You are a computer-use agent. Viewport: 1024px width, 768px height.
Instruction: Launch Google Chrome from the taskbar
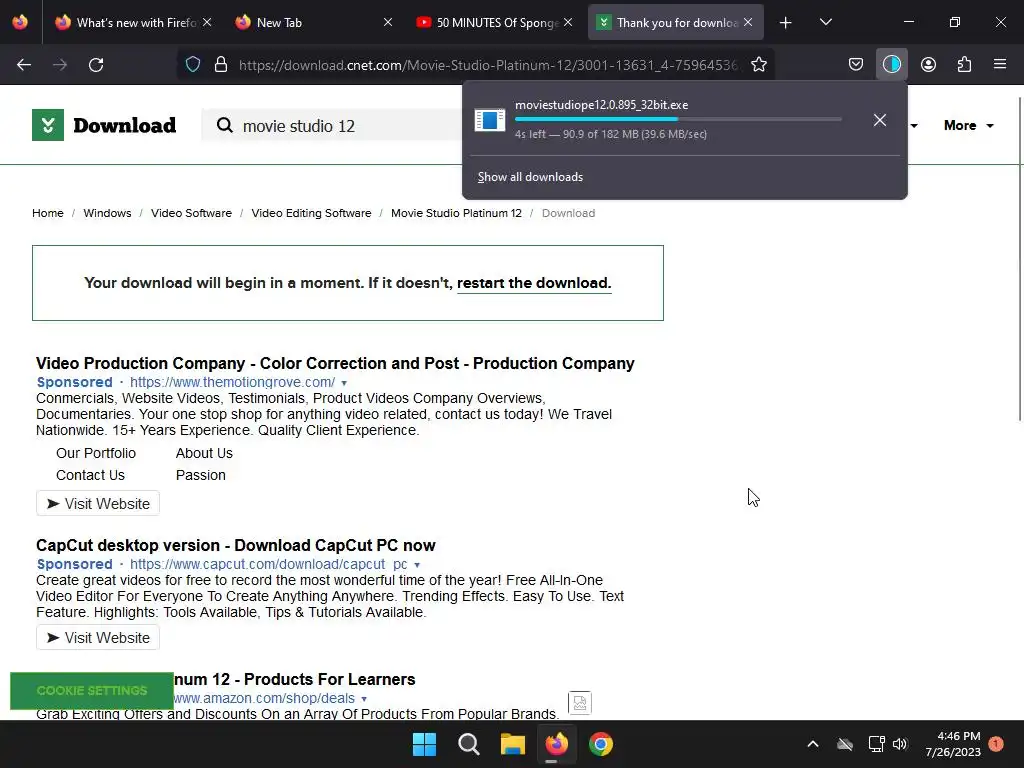(x=601, y=744)
